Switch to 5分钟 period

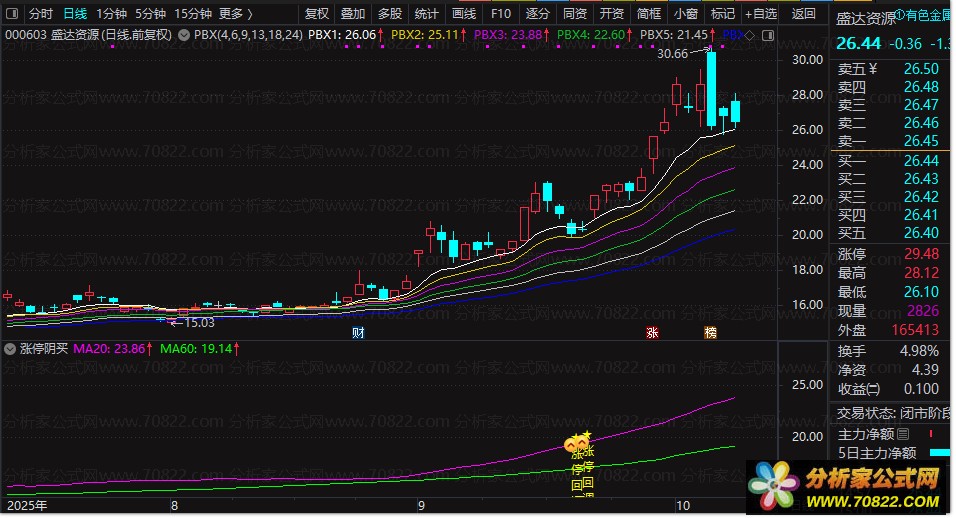pos(151,13)
